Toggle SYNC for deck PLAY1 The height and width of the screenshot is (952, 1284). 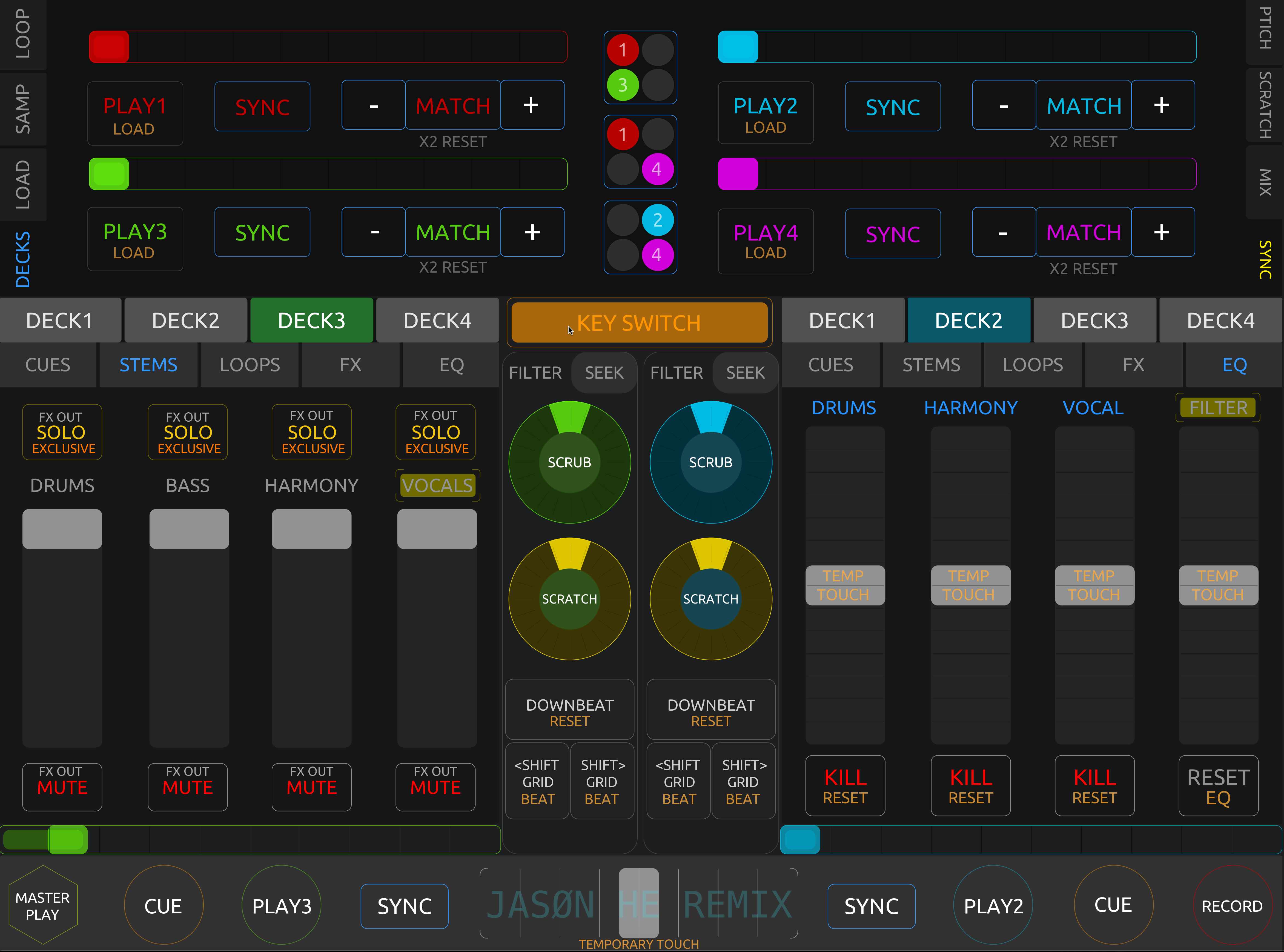tap(262, 107)
